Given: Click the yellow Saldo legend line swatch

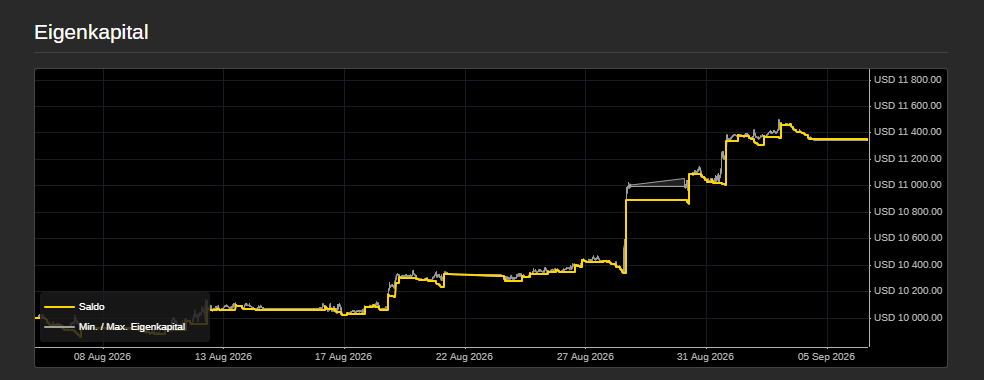Looking at the screenshot, I should (60, 307).
